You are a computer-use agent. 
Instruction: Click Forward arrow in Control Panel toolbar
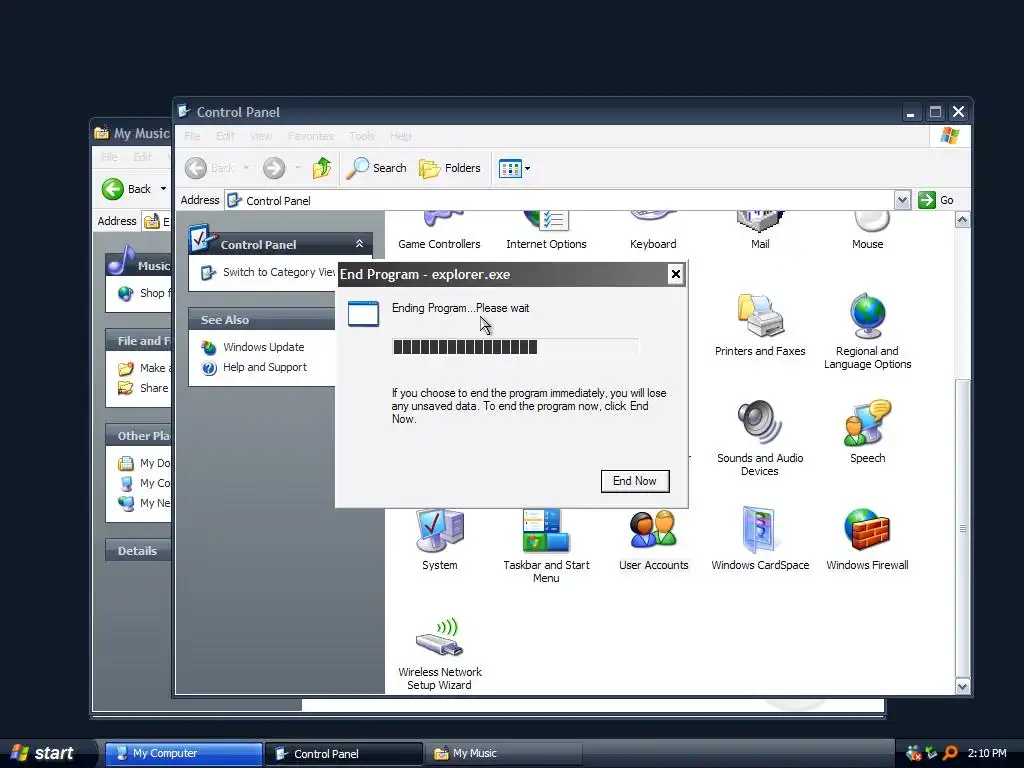click(274, 168)
